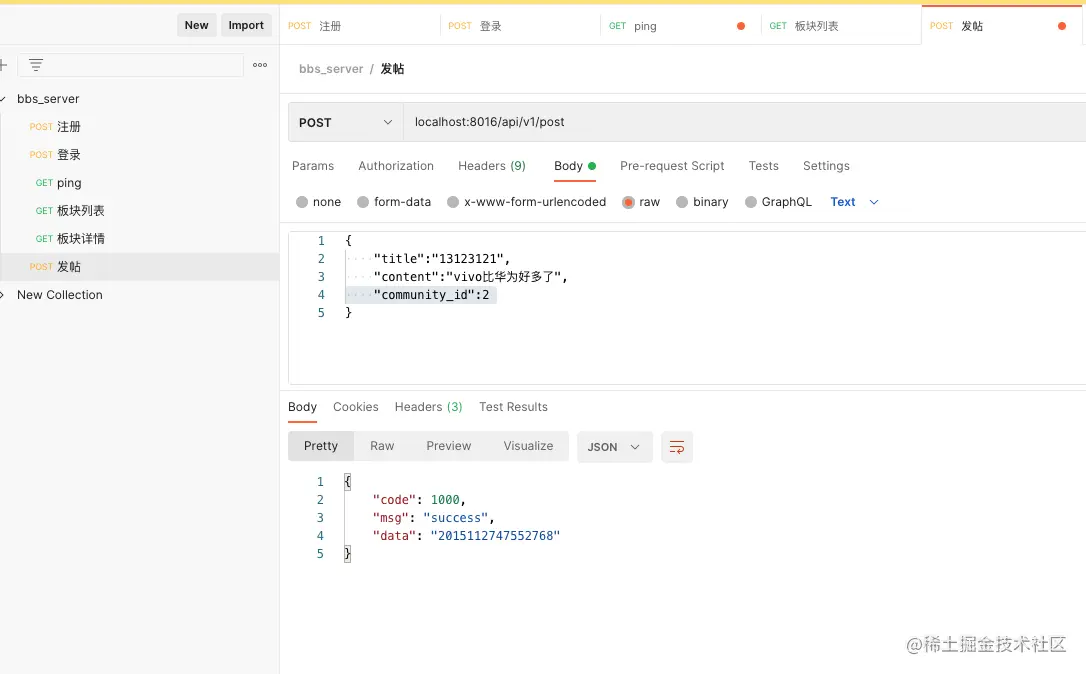Select the response Body tab
The width and height of the screenshot is (1086, 674).
click(302, 407)
